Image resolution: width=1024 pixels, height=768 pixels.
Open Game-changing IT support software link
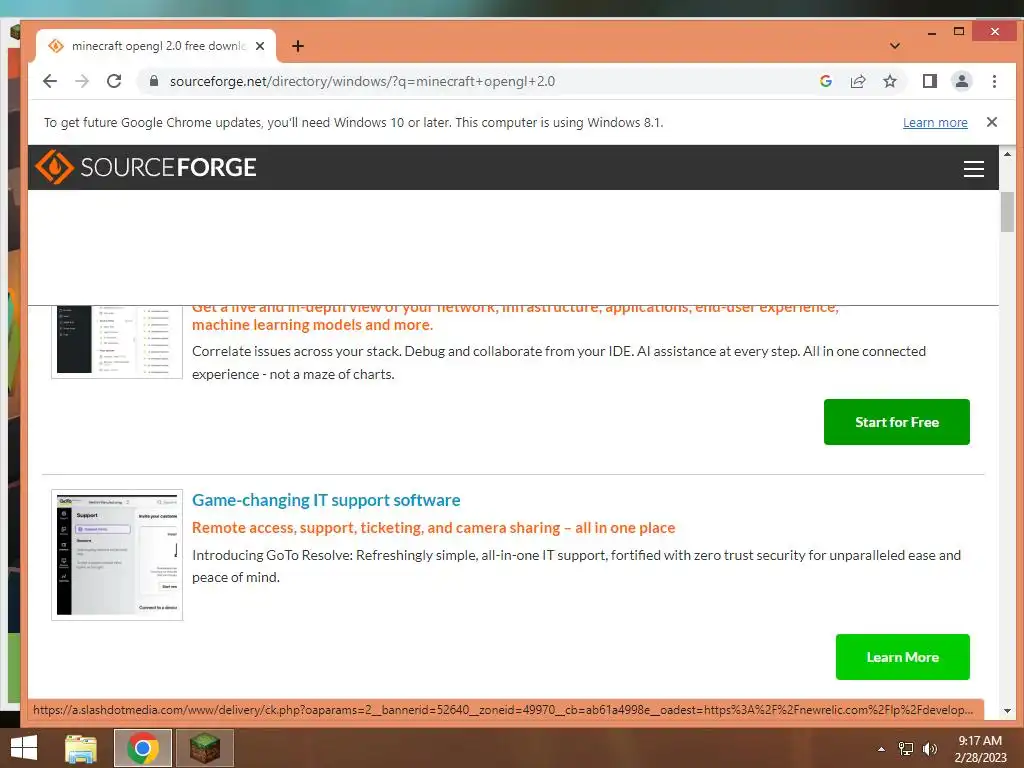tap(326, 500)
